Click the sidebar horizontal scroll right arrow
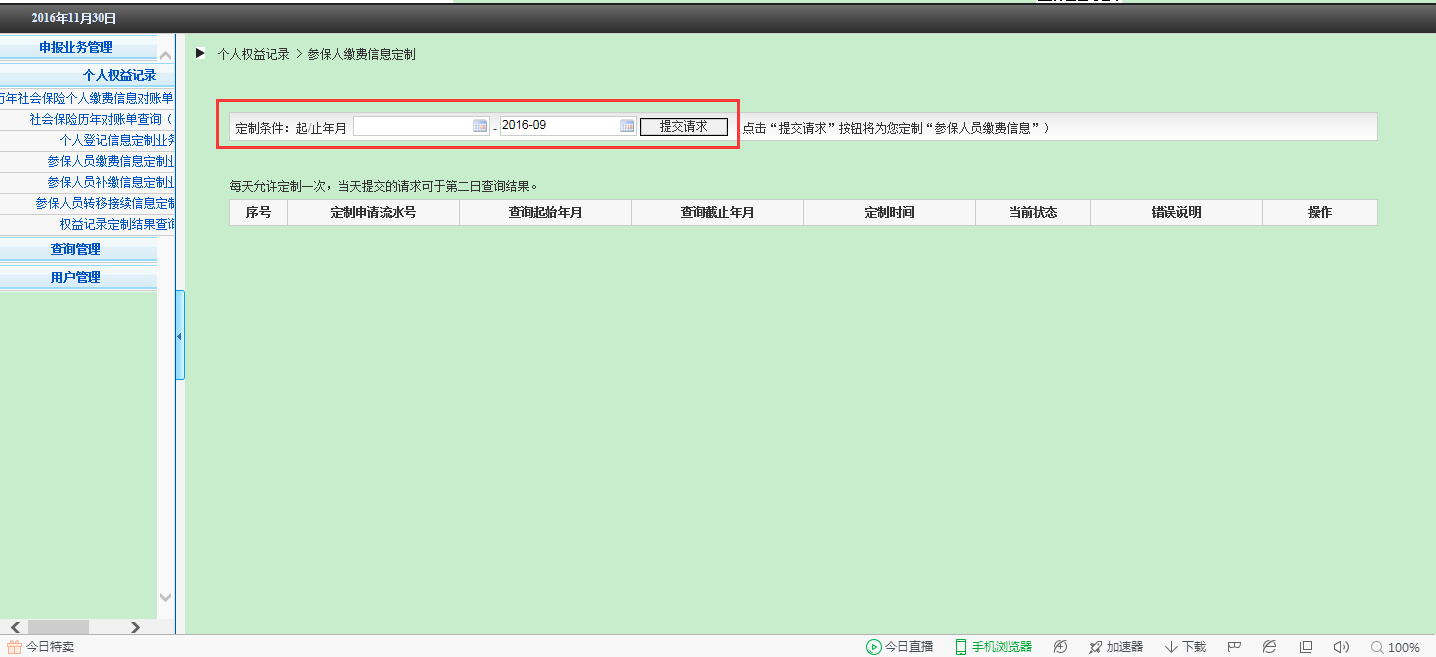Viewport: 1436px width, 657px height. tap(135, 627)
